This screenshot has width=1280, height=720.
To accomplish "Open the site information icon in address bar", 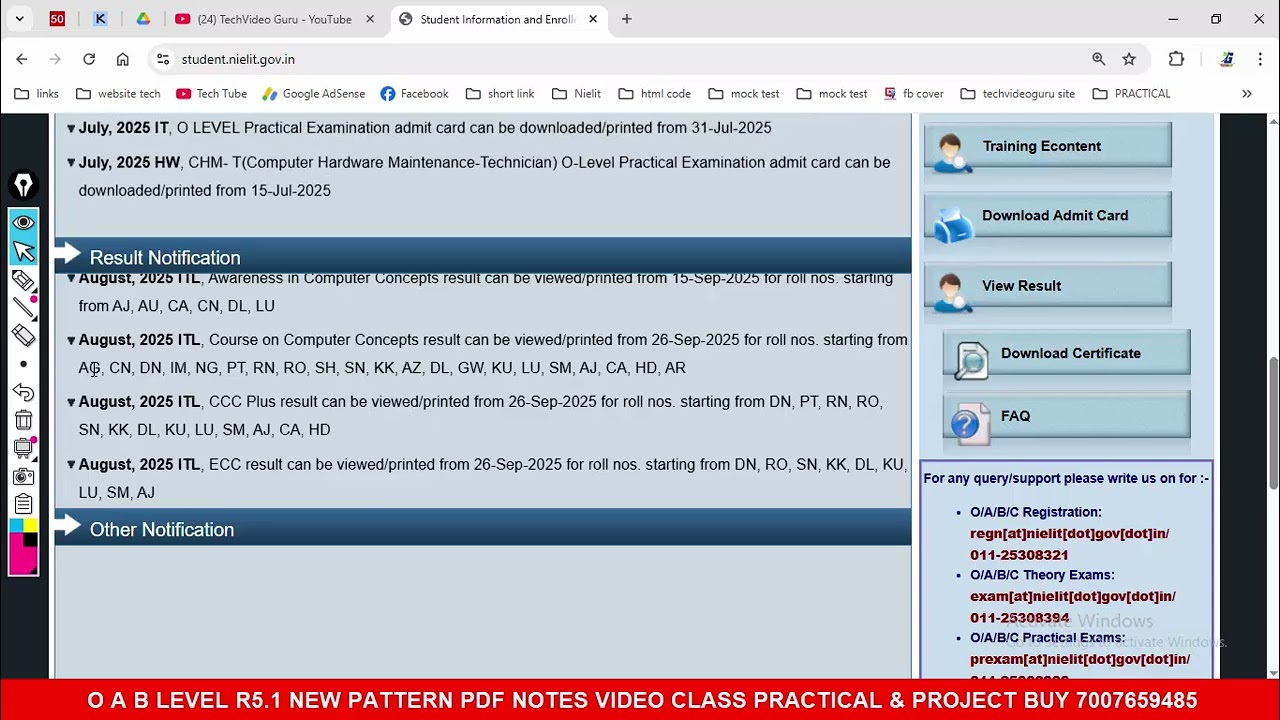I will (x=163, y=59).
